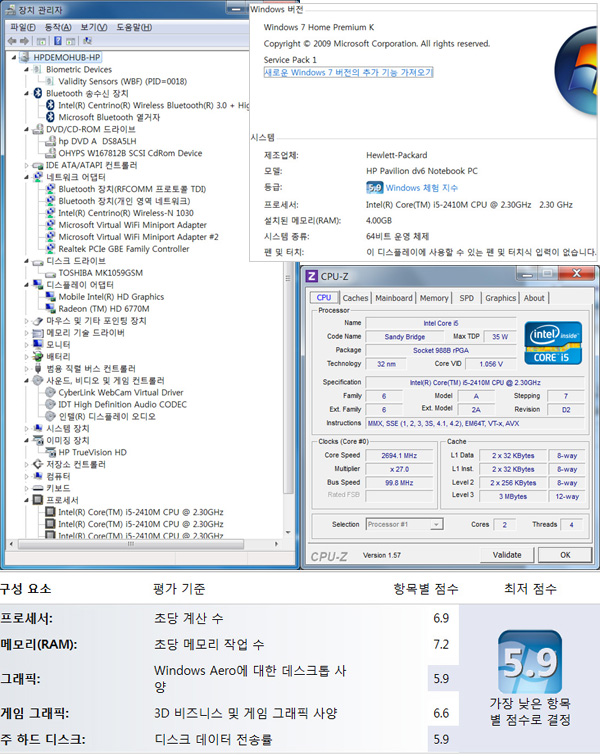The height and width of the screenshot is (756, 600).
Task: Select the IDT High Definition Audio CODEC icon
Action: pyautogui.click(x=50, y=405)
